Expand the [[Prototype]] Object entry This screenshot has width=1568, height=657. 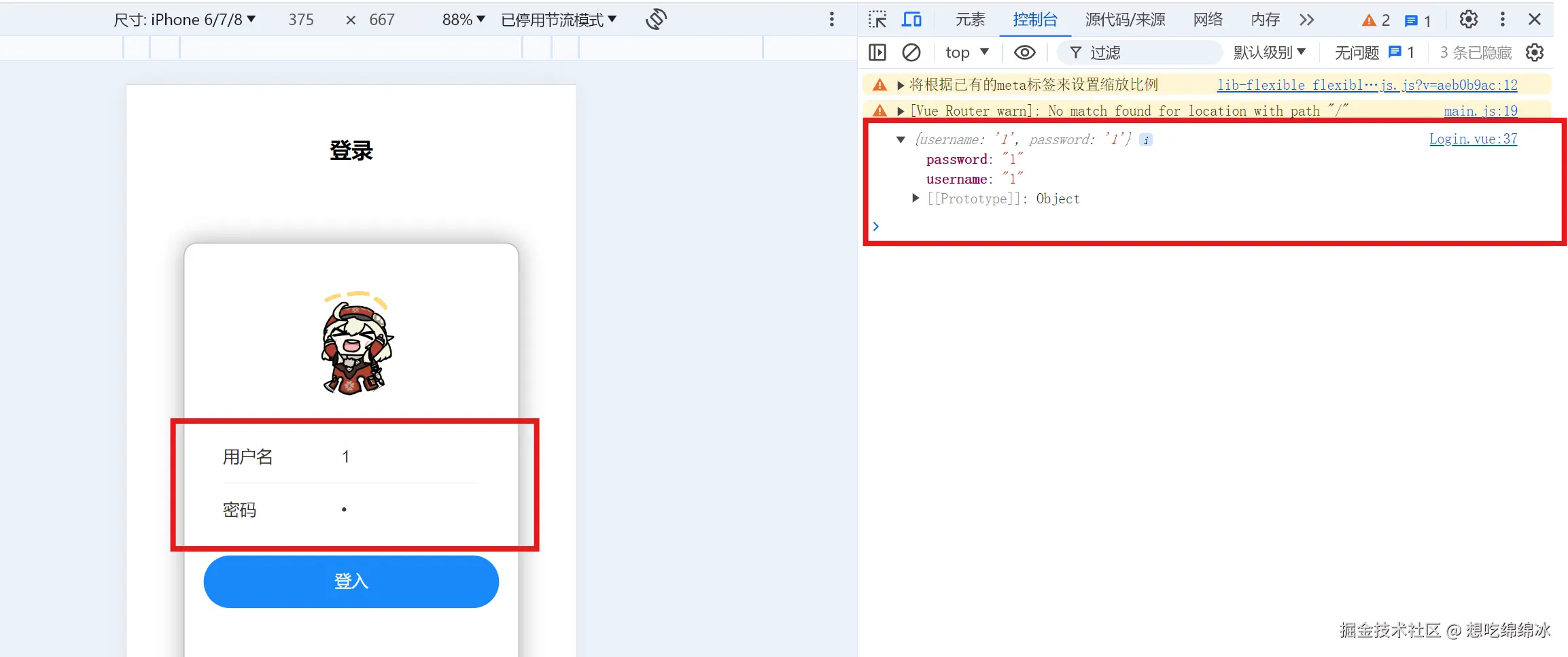915,199
